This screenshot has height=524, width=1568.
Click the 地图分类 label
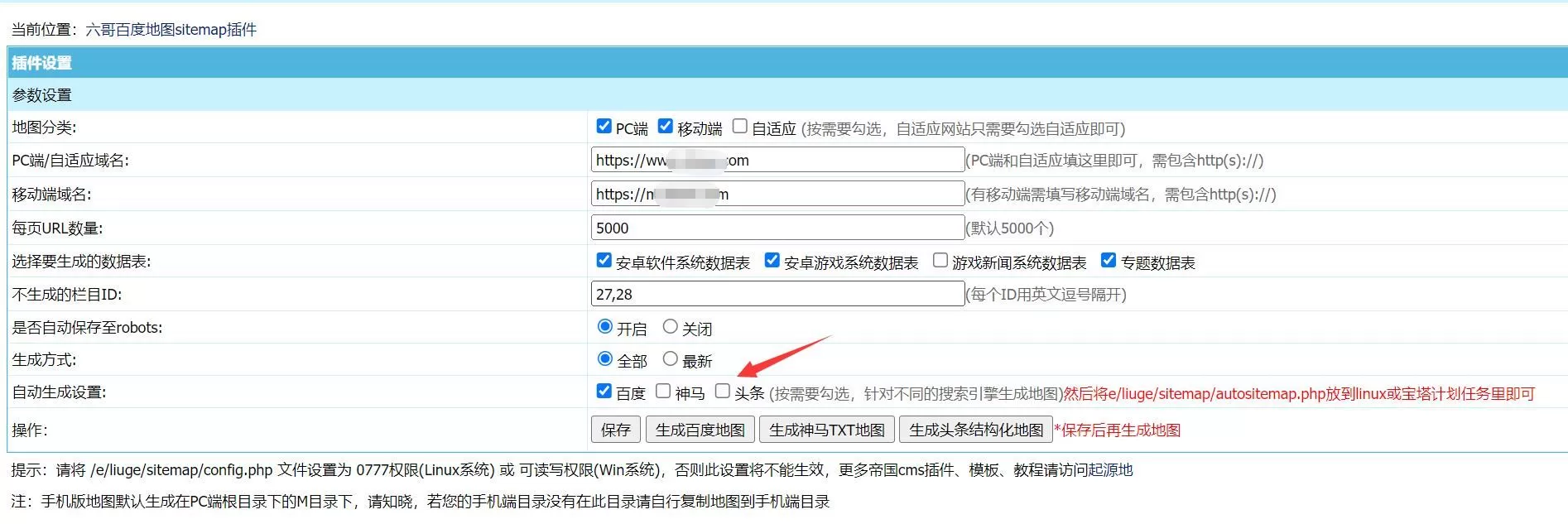click(x=44, y=127)
